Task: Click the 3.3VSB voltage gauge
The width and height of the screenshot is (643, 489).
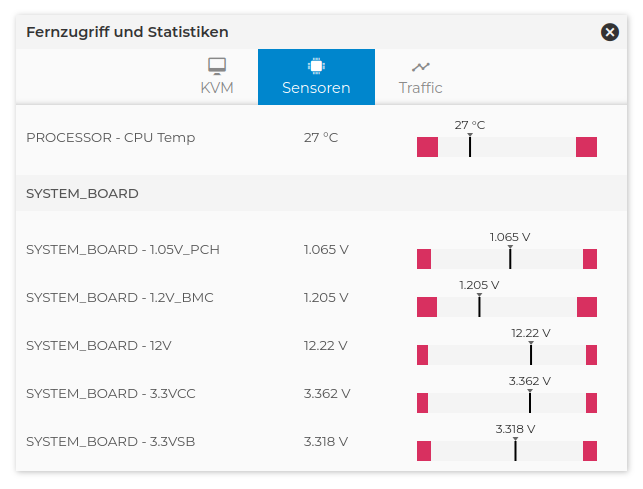Action: coord(506,451)
